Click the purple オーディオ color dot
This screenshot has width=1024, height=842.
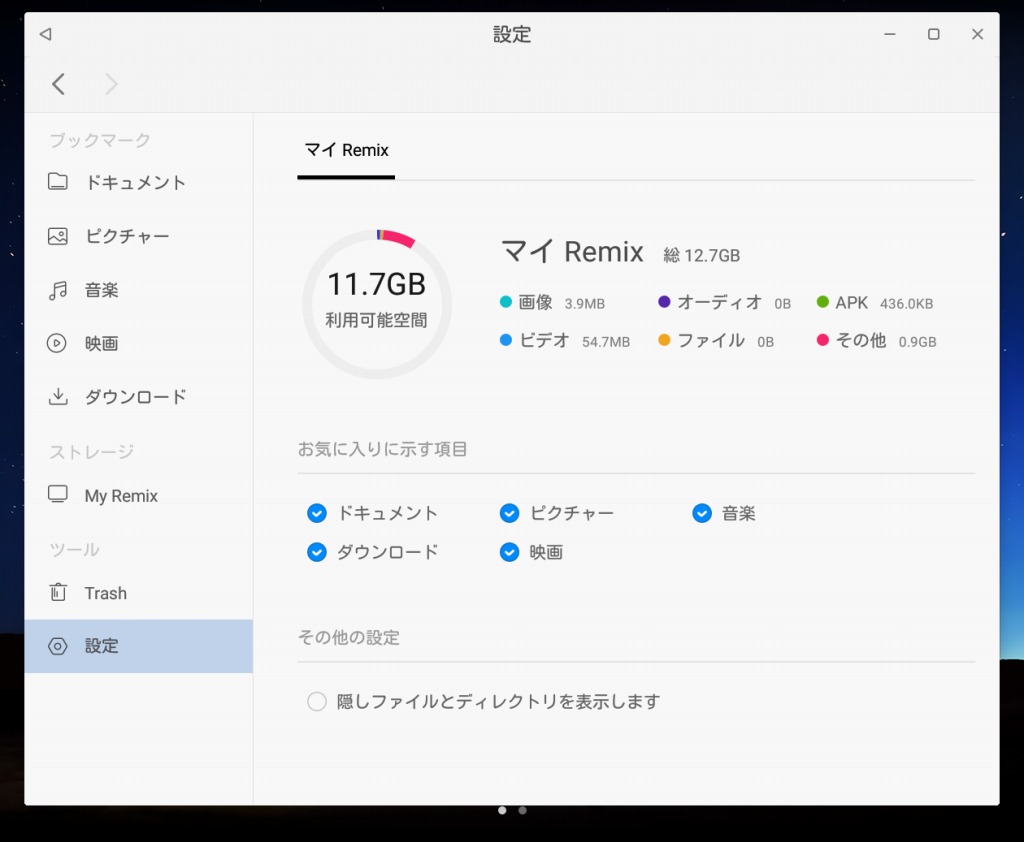[664, 302]
